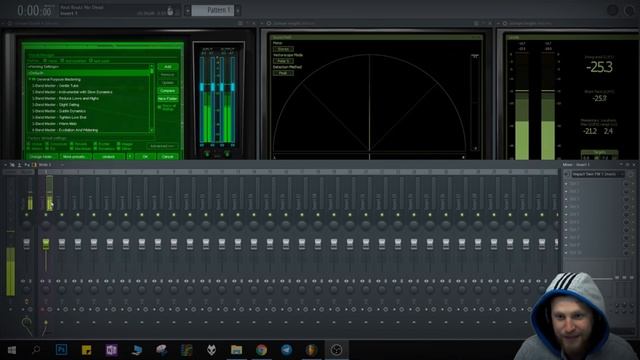Click the Add button in preset manager
The width and height of the screenshot is (640, 360).
tap(168, 67)
